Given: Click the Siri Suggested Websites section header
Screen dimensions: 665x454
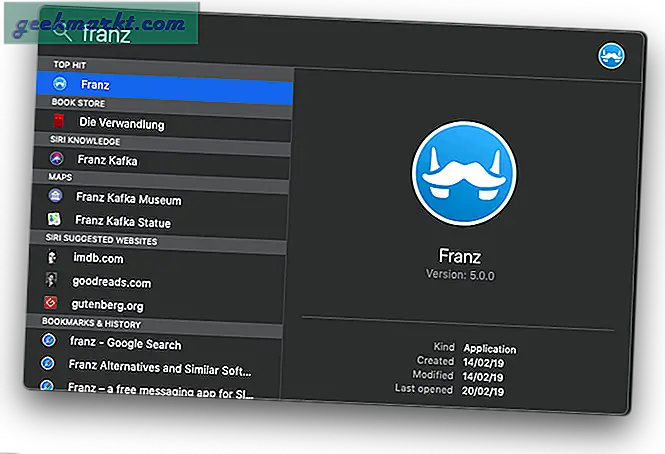Looking at the screenshot, I should (x=100, y=240).
